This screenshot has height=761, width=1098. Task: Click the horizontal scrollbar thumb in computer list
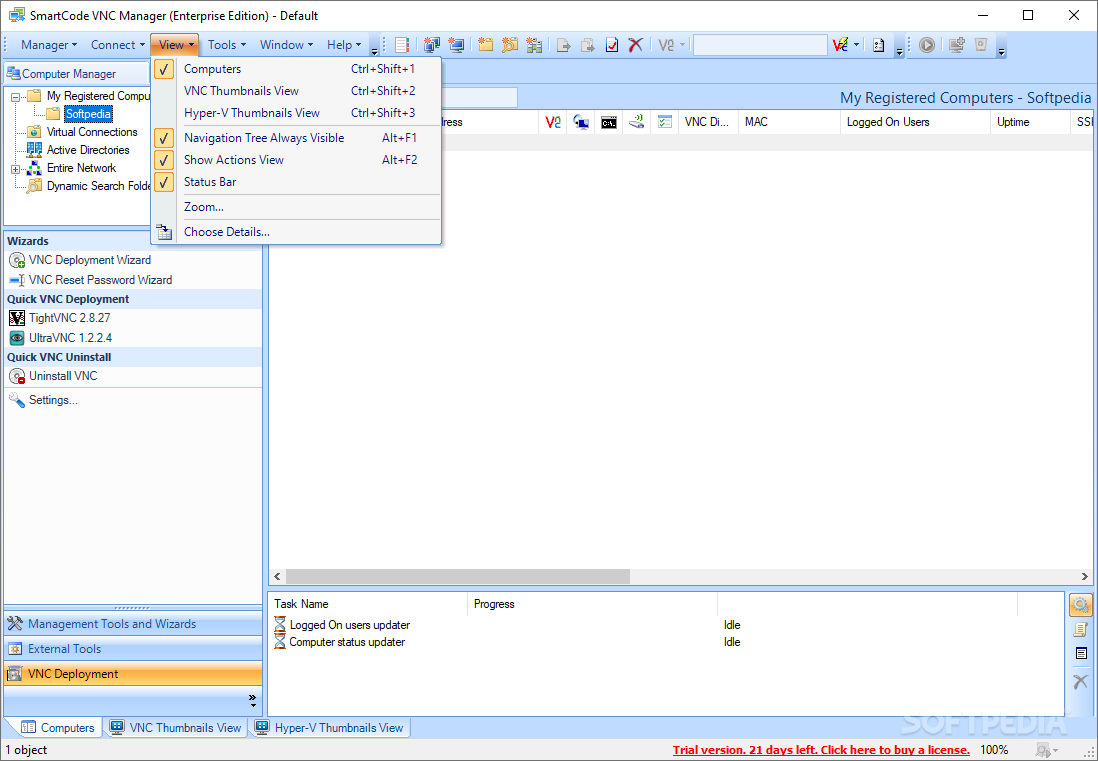458,576
